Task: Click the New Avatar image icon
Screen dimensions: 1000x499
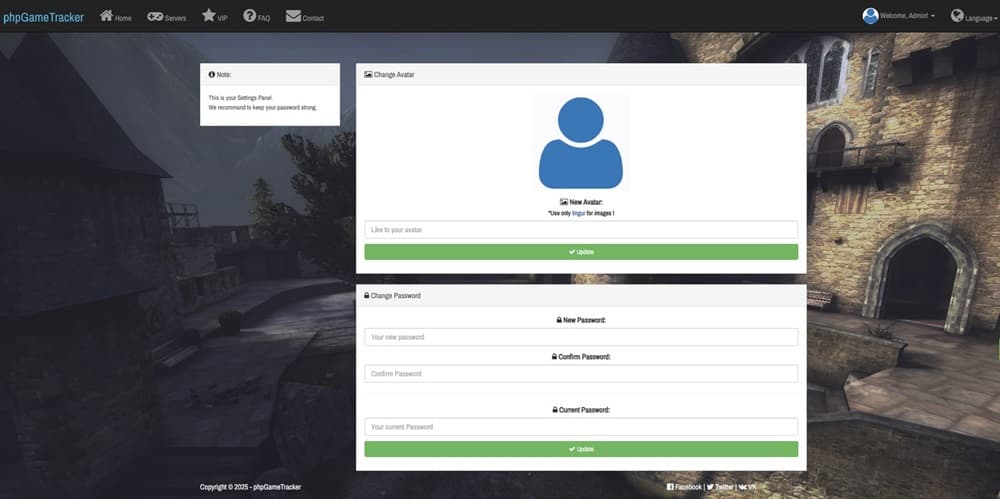Action: point(564,202)
